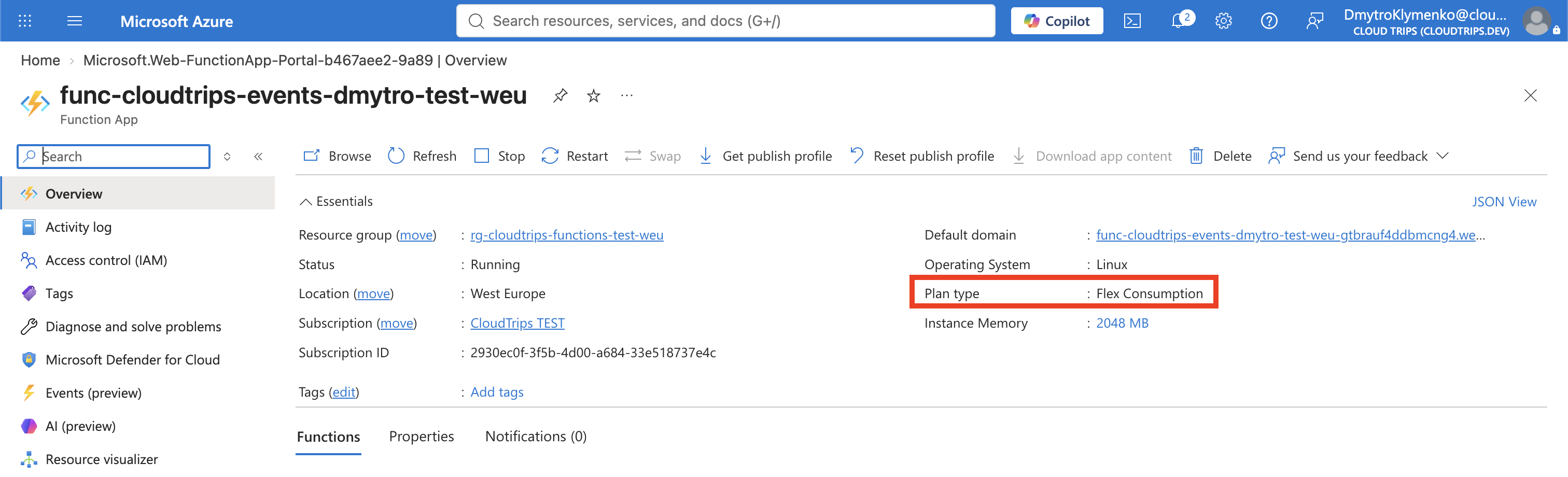The width and height of the screenshot is (1568, 477).
Task: Open the Azure apps grid launcher
Action: click(25, 21)
